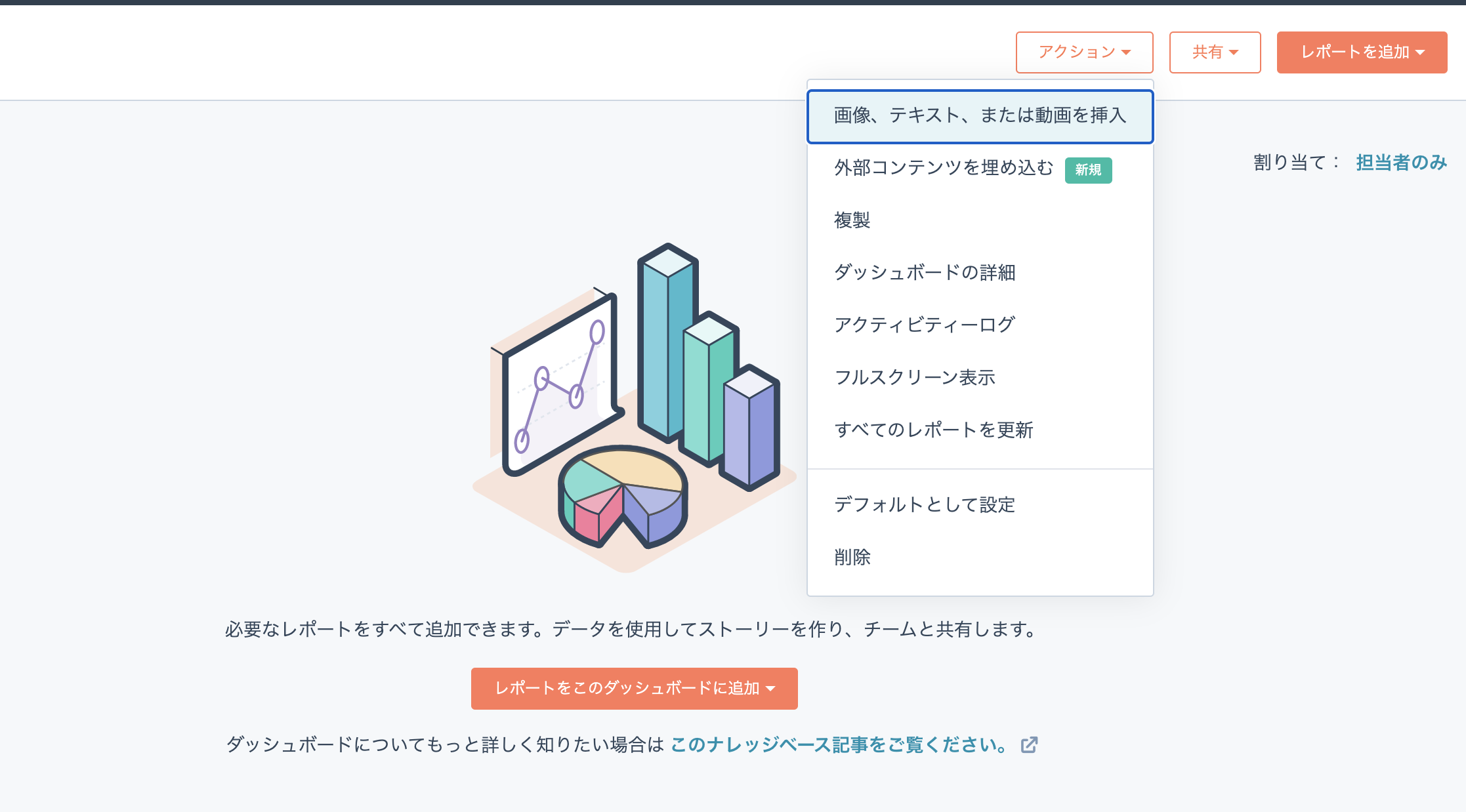The image size is (1466, 812).
Task: Click 削除 in the actions menu
Action: 852,558
